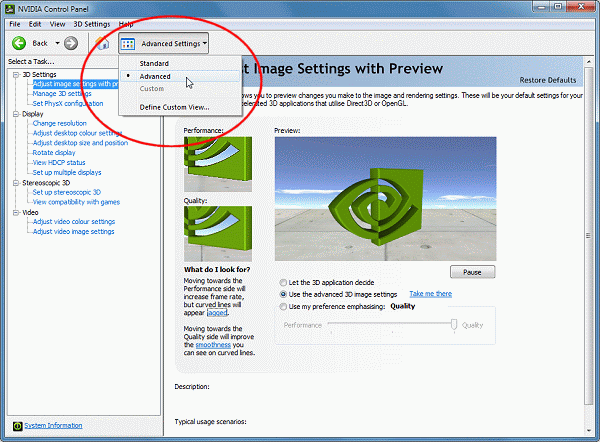Select 'Manage 3D settings' tree item
The width and height of the screenshot is (600, 442).
pyautogui.click(x=62, y=94)
